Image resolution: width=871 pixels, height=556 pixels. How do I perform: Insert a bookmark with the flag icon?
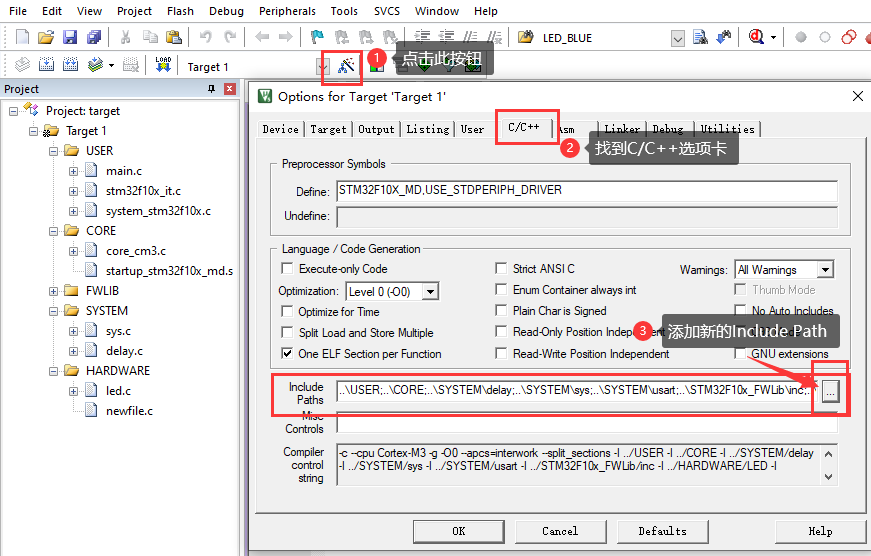tap(317, 37)
